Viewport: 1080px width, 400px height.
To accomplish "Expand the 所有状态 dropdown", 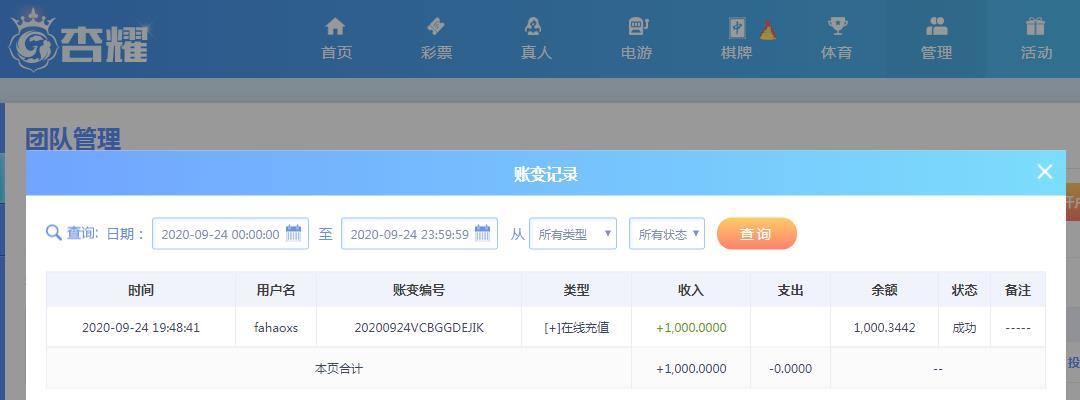I will 667,233.
